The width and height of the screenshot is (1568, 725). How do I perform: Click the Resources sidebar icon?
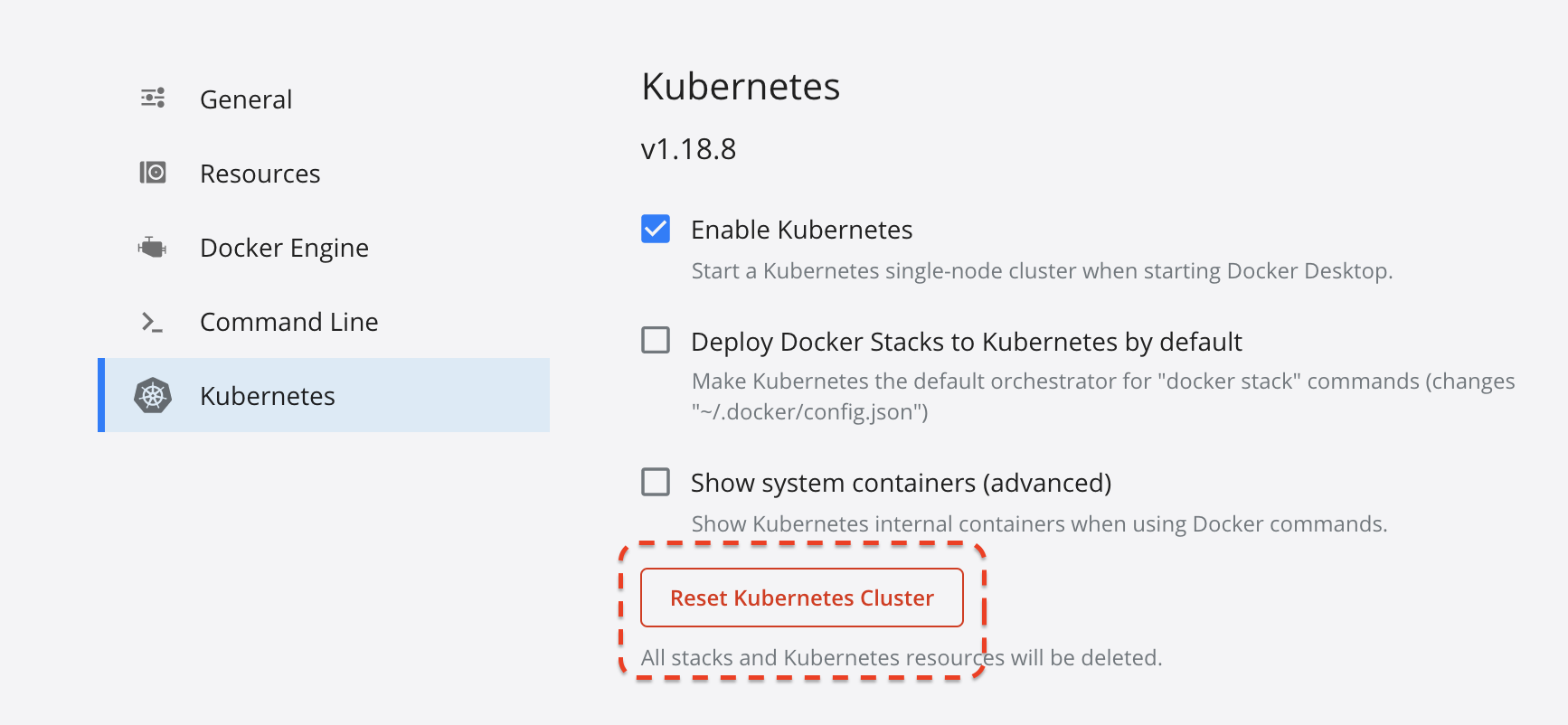tap(152, 173)
